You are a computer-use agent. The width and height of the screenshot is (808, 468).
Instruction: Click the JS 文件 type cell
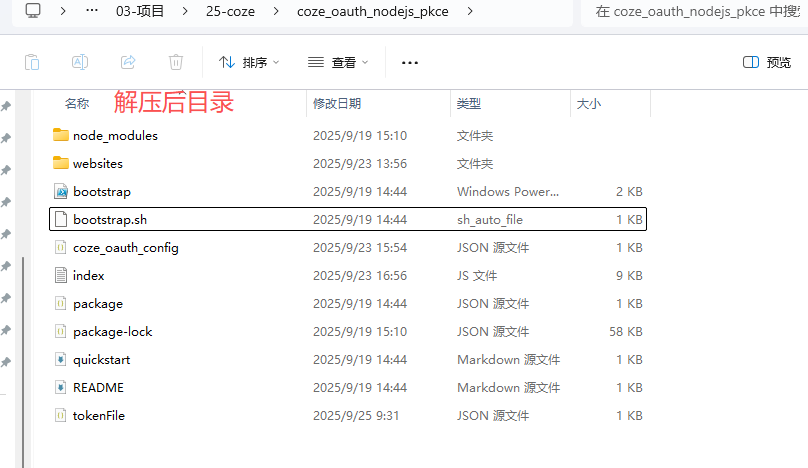tap(477, 276)
